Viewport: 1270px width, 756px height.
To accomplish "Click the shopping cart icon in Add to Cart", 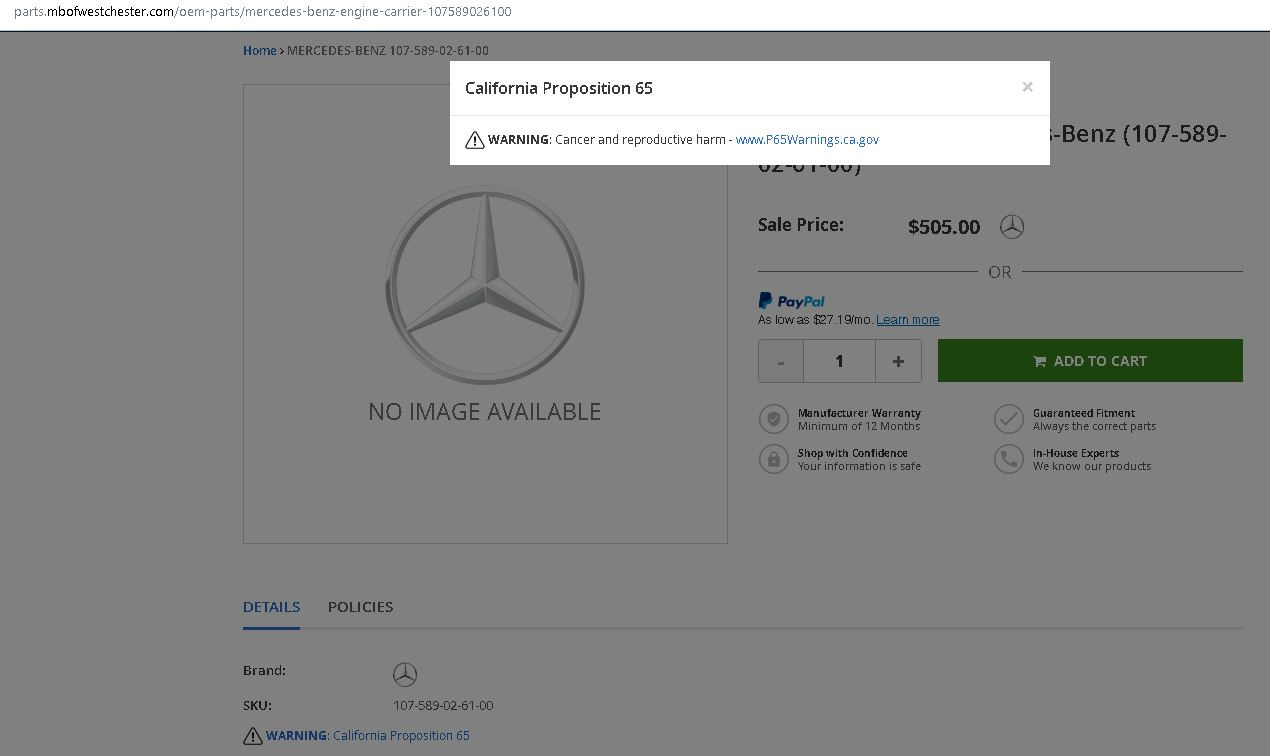I will tap(1040, 361).
